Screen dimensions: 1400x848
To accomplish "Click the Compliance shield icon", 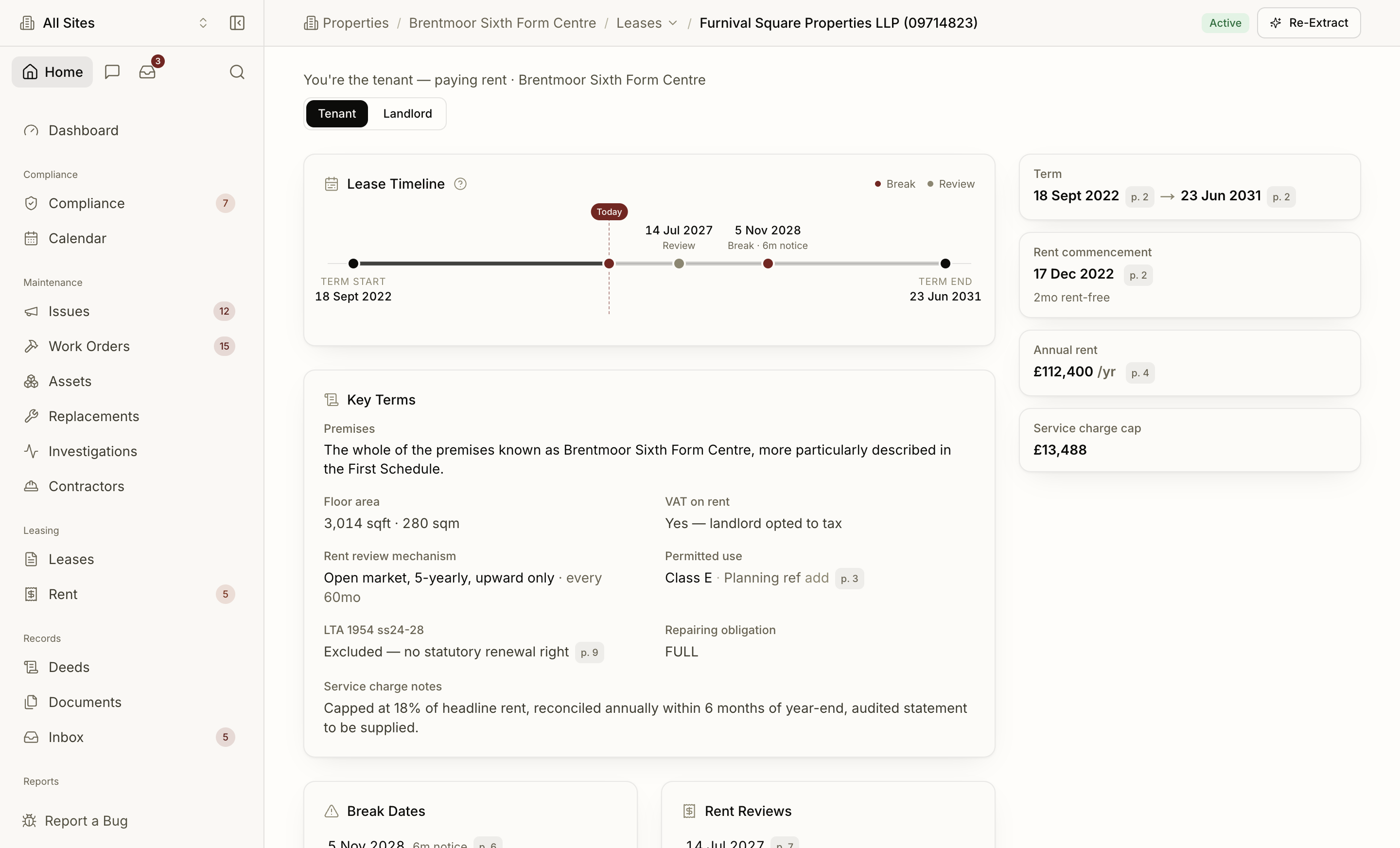I will pyautogui.click(x=31, y=203).
